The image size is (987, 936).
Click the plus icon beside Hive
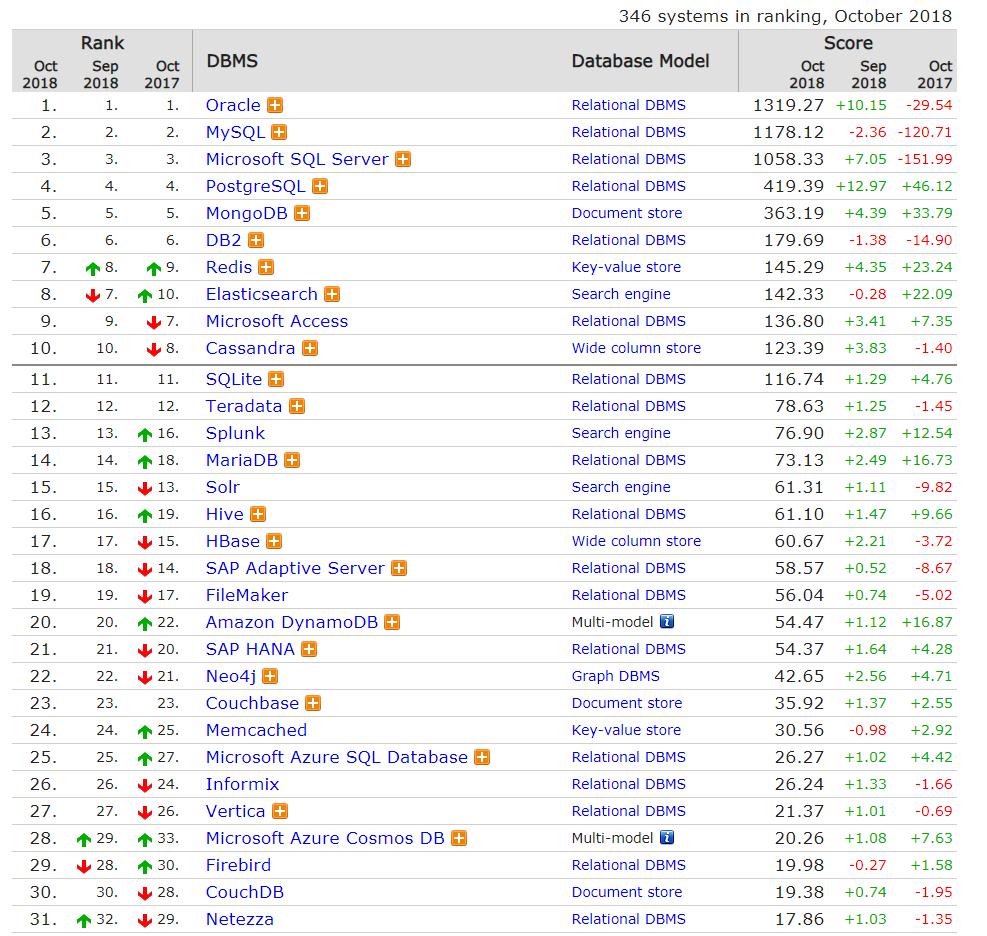point(257,514)
